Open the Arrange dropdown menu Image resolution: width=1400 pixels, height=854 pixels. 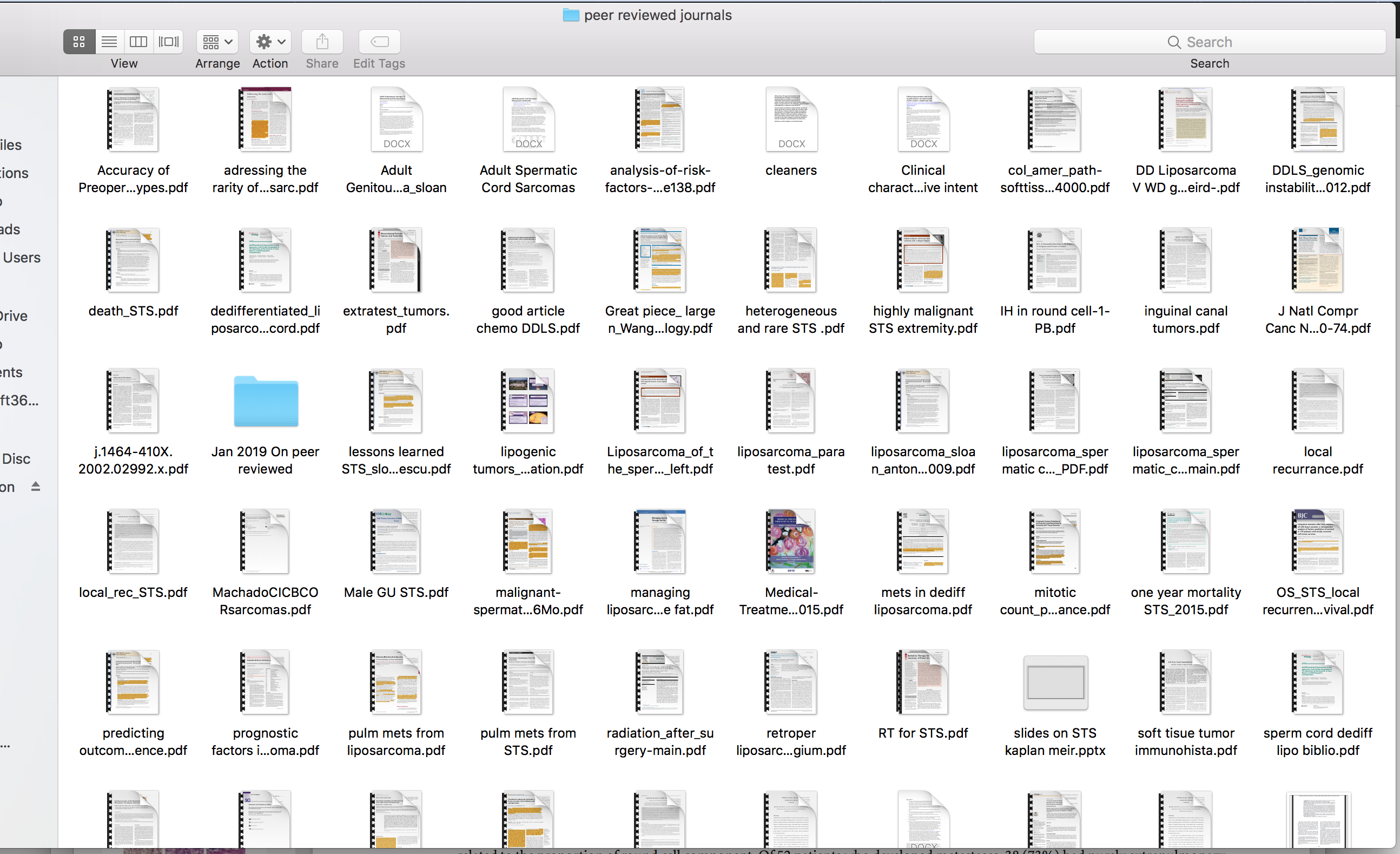click(x=217, y=42)
